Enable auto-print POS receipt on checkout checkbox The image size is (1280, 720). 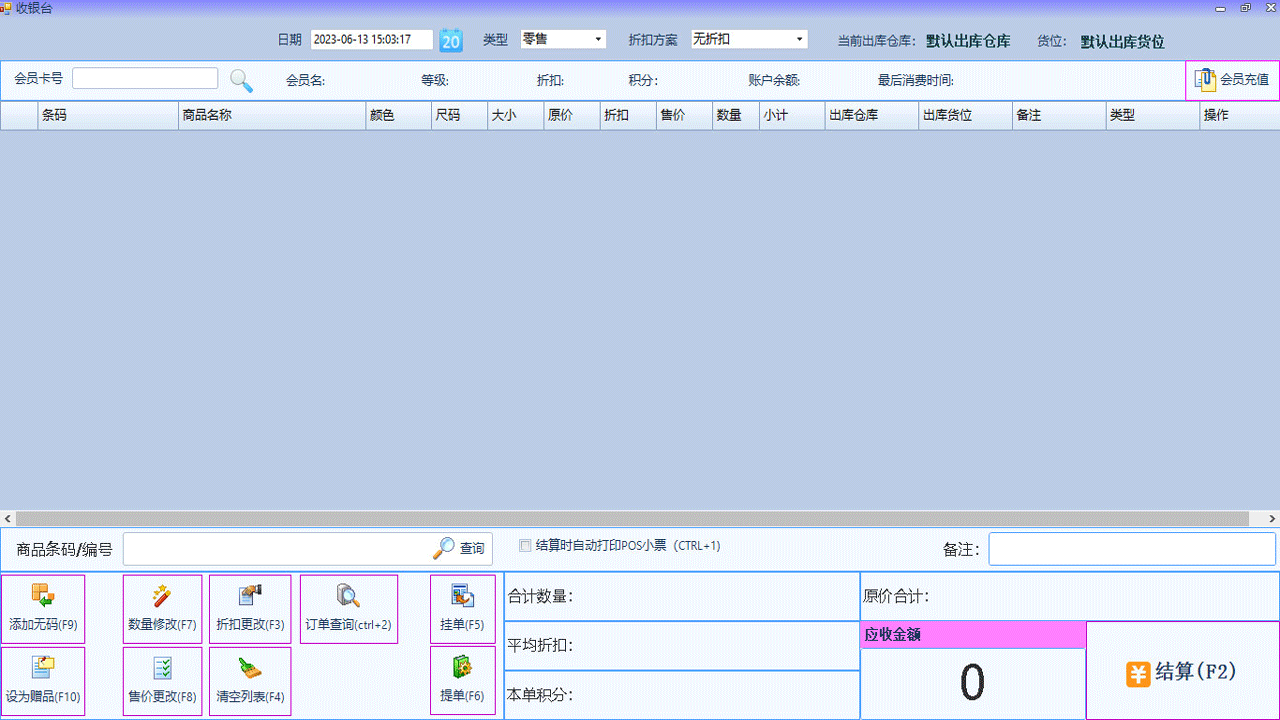(525, 546)
